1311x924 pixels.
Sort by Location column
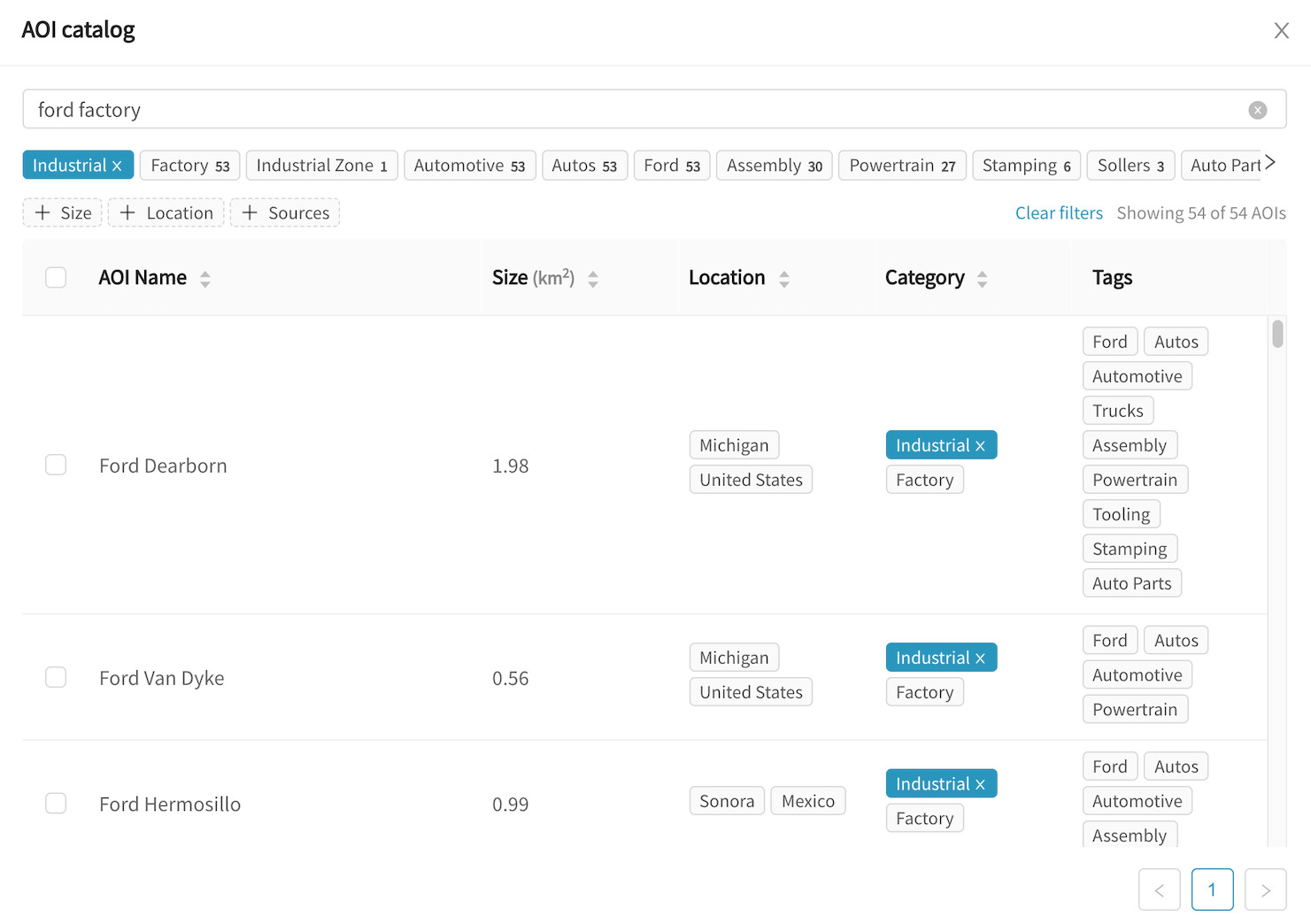tap(784, 279)
